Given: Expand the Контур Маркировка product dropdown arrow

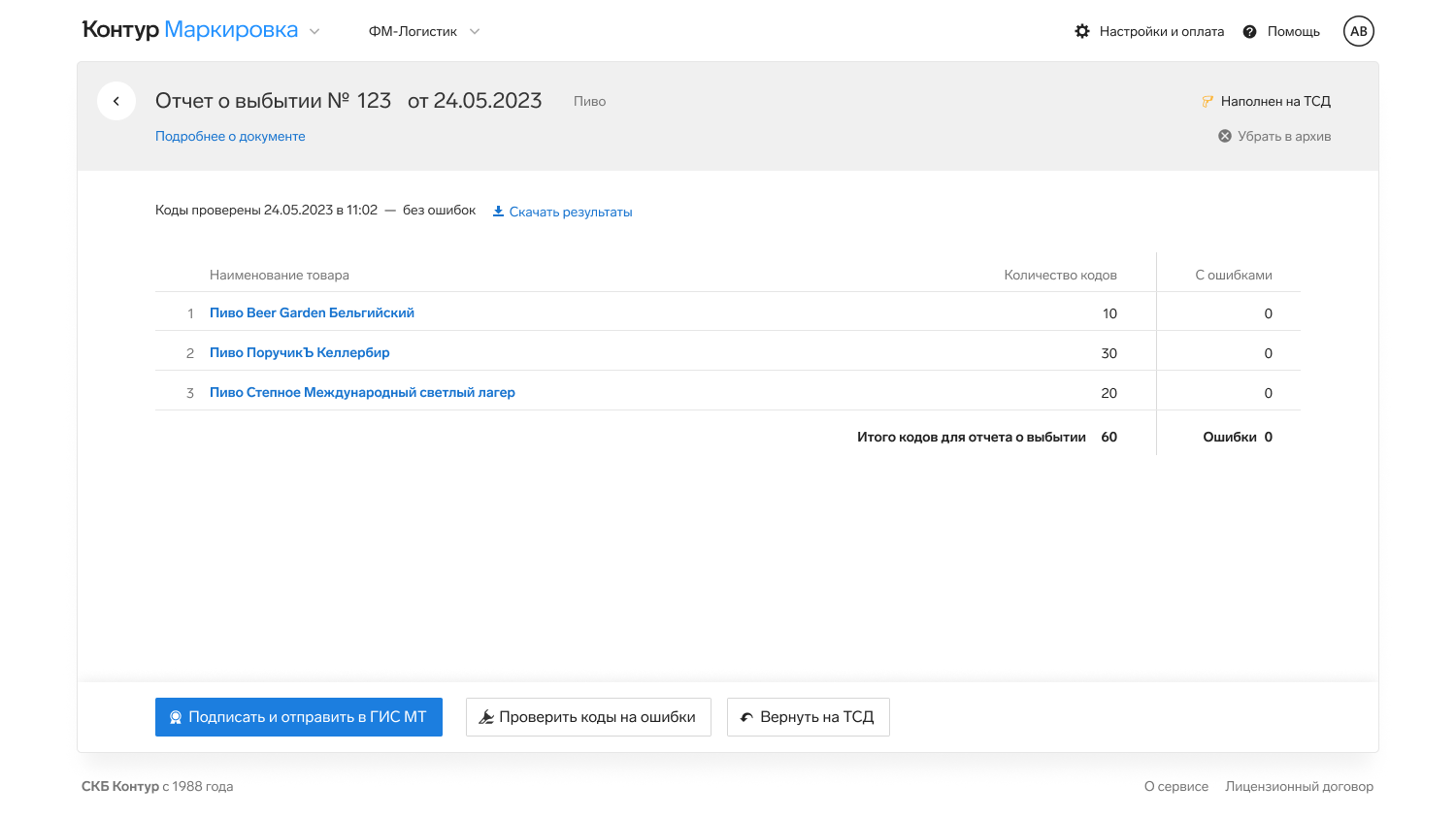Looking at the screenshot, I should click(x=314, y=31).
